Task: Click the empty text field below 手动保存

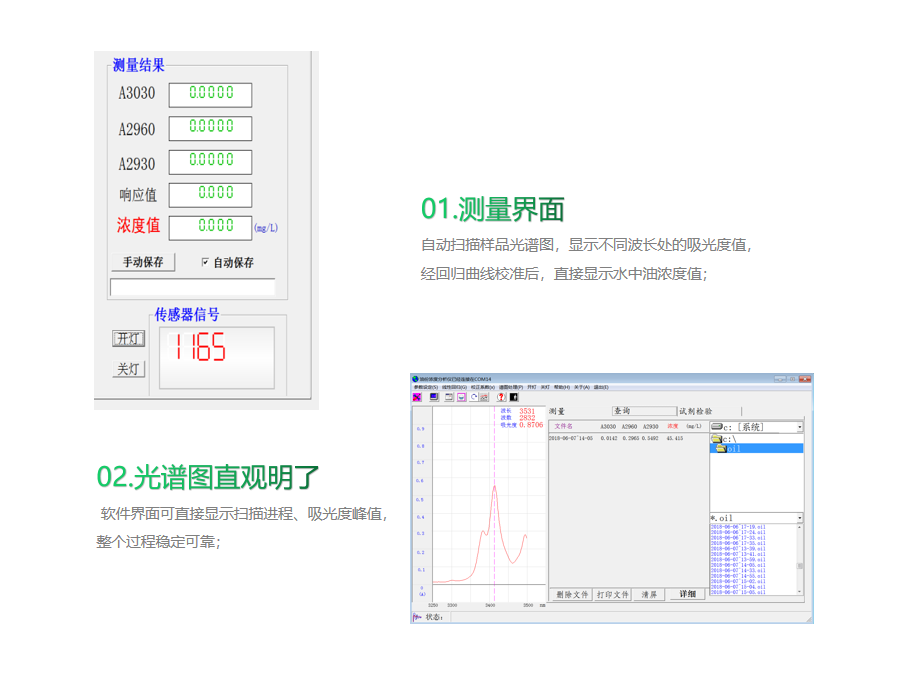Action: point(192,288)
